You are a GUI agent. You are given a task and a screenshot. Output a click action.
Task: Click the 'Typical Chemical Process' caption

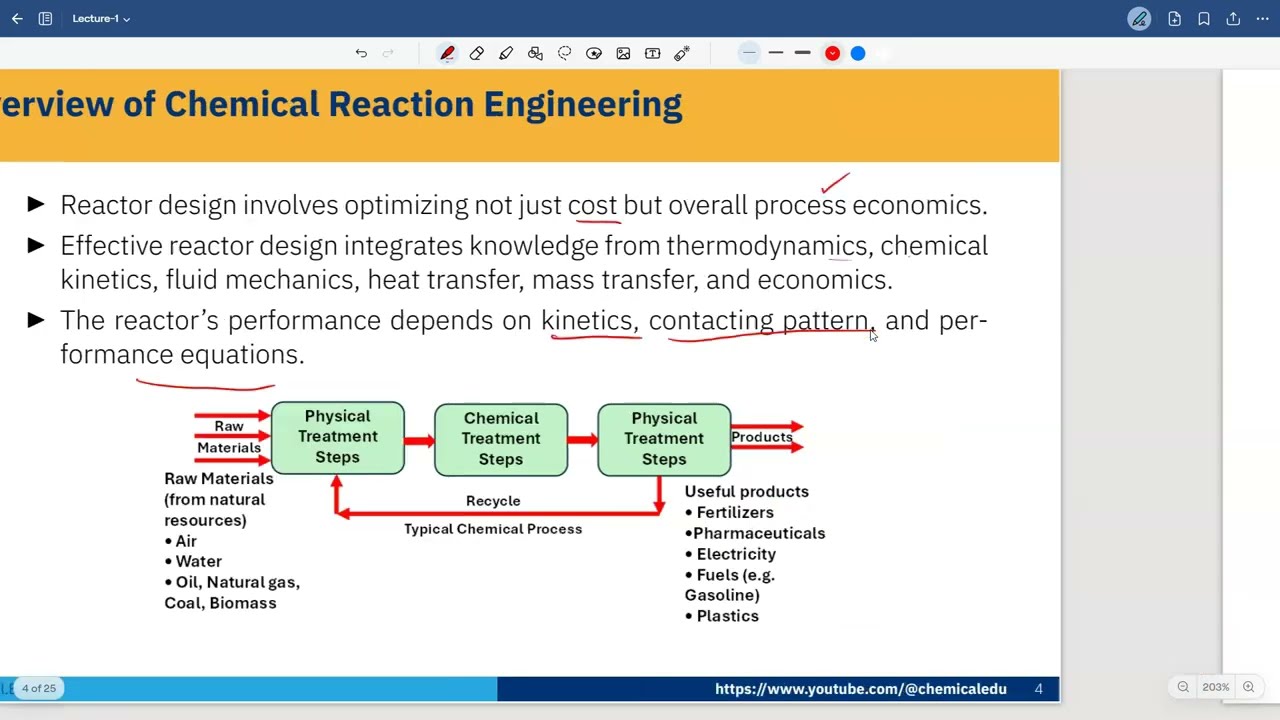pyautogui.click(x=493, y=529)
